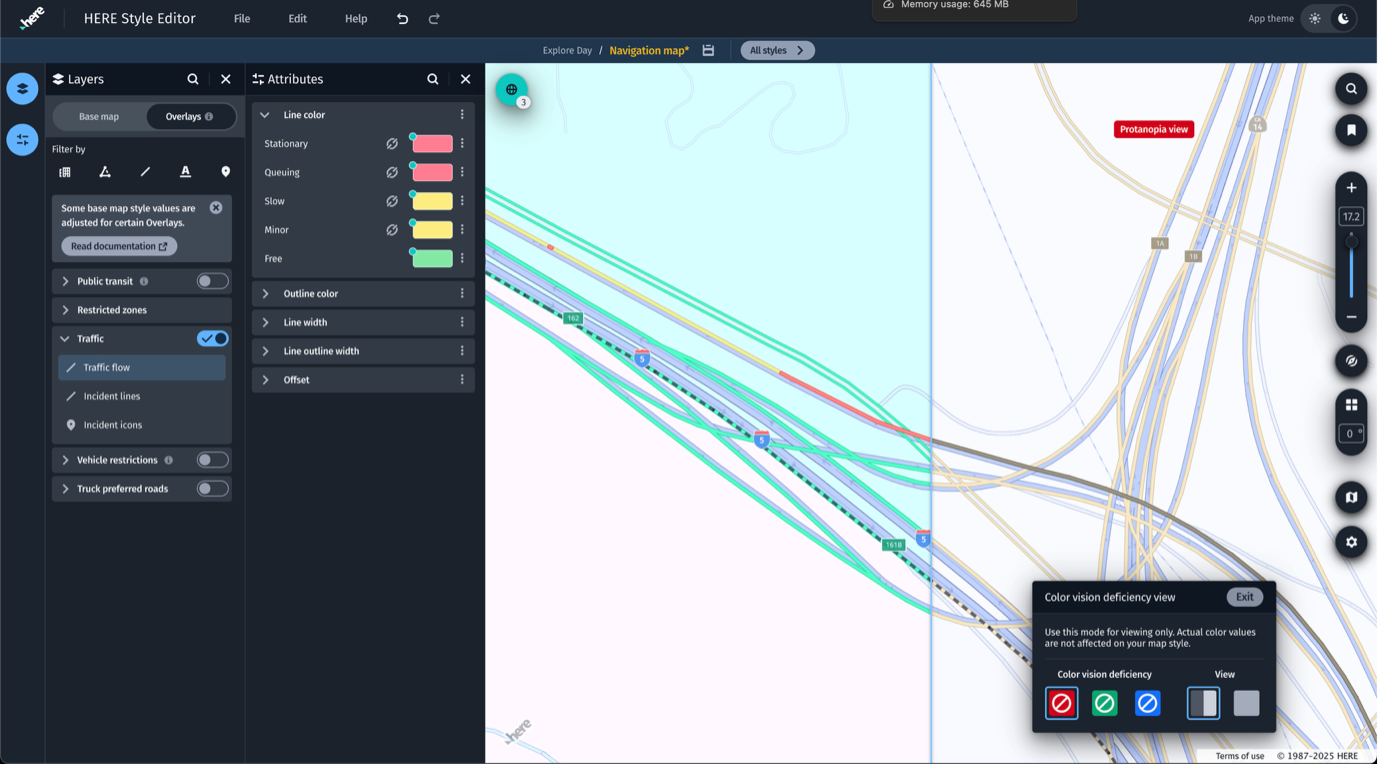Toggle the Truck preferred roads switch

(x=213, y=490)
